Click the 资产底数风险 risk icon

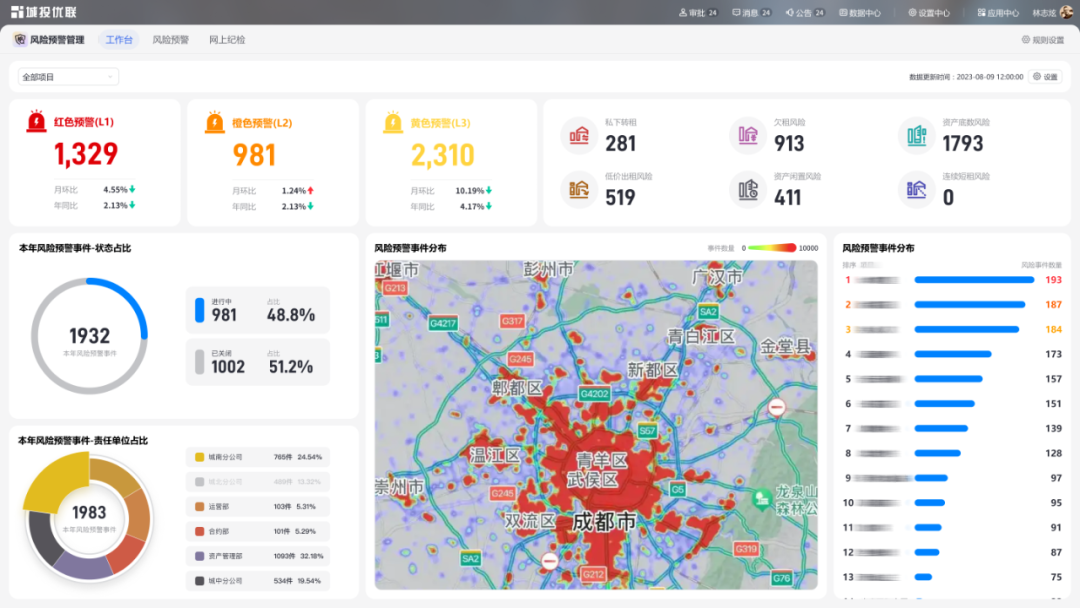[915, 135]
